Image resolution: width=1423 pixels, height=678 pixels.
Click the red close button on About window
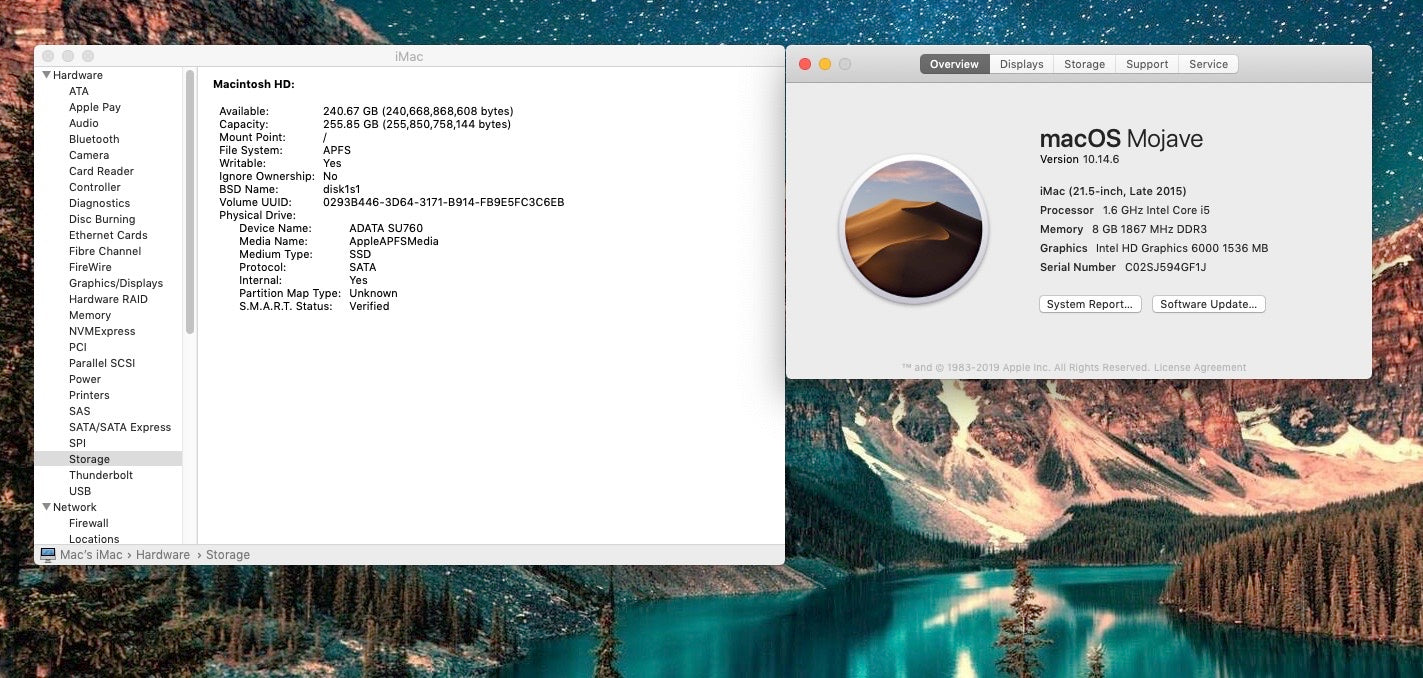pyautogui.click(x=804, y=64)
